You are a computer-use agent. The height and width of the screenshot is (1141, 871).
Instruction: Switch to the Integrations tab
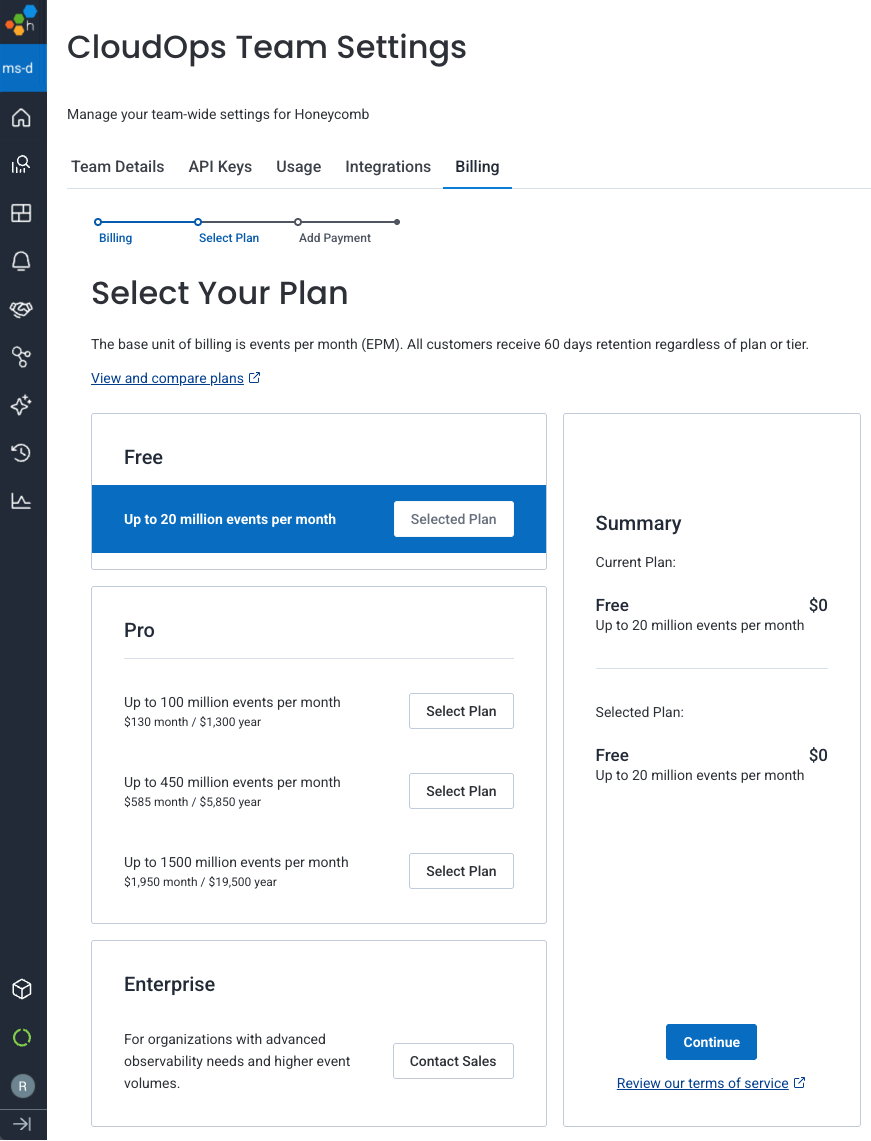pyautogui.click(x=388, y=167)
